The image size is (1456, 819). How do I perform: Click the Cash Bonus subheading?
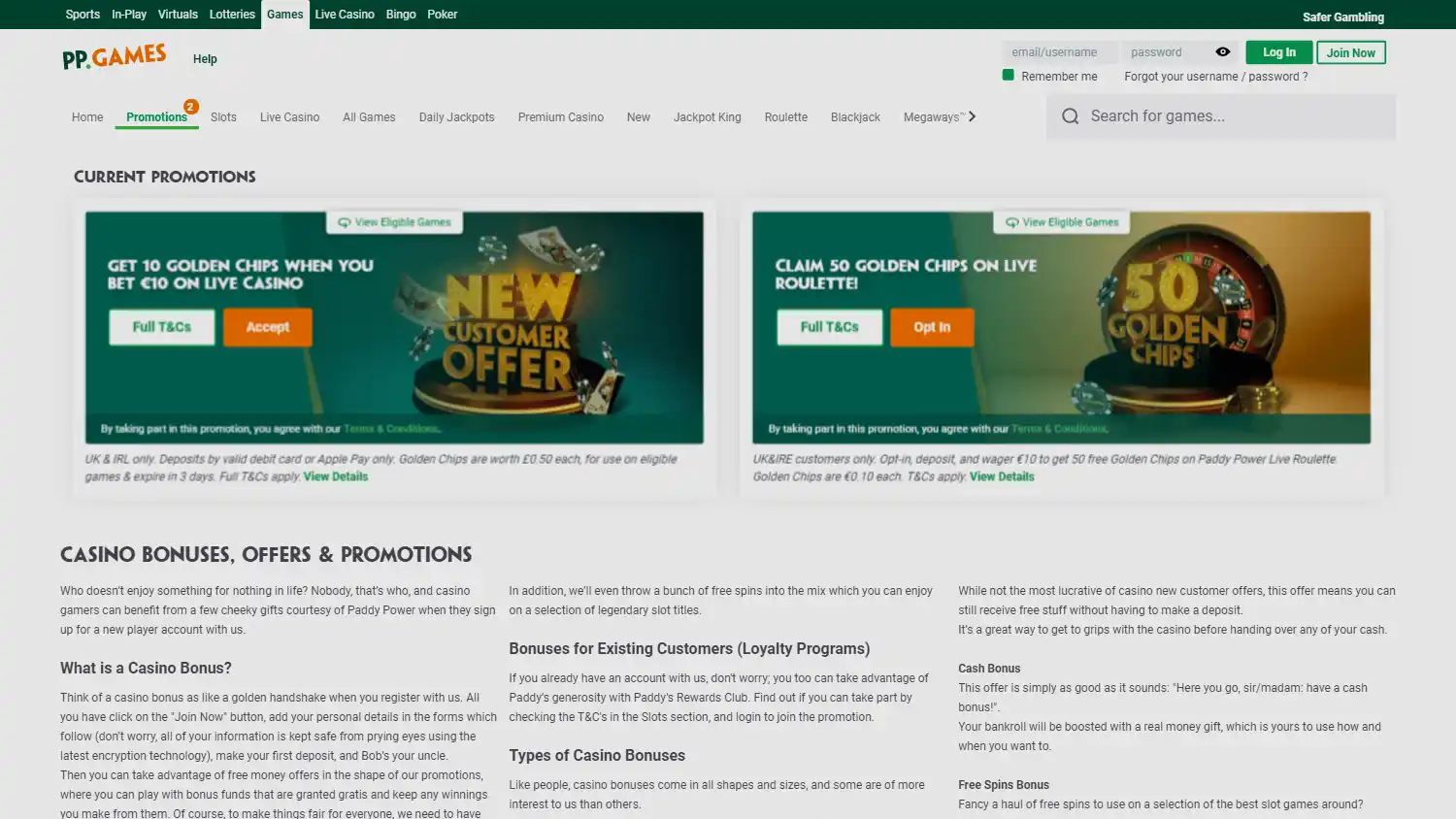click(x=989, y=669)
